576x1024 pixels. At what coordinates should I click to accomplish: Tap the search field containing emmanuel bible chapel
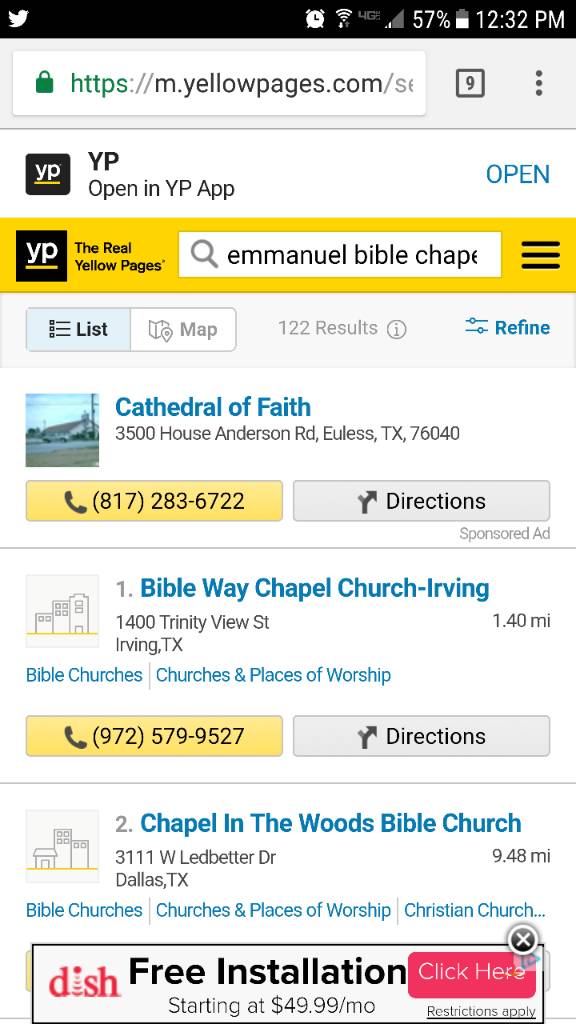pos(340,255)
